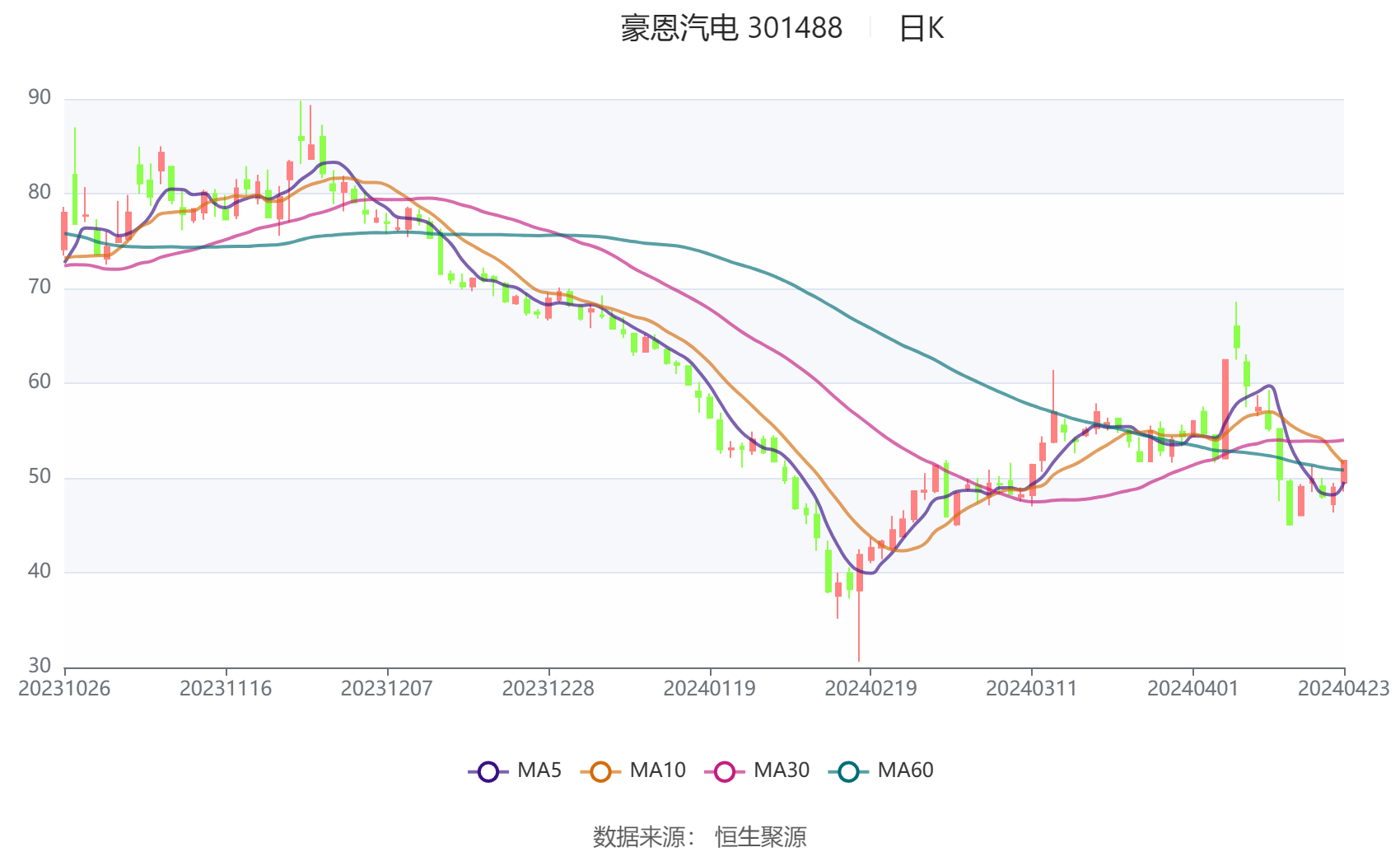This screenshot has height=852, width=1400.
Task: Toggle the MA5 legend circle marker
Action: pos(488,772)
